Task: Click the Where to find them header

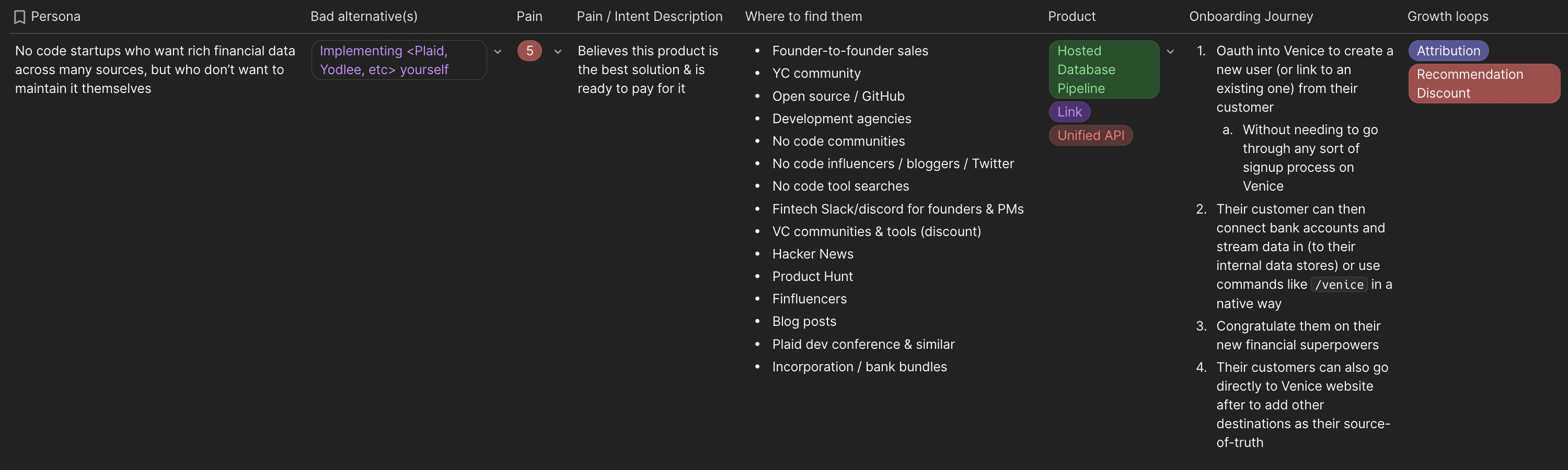Action: [802, 16]
